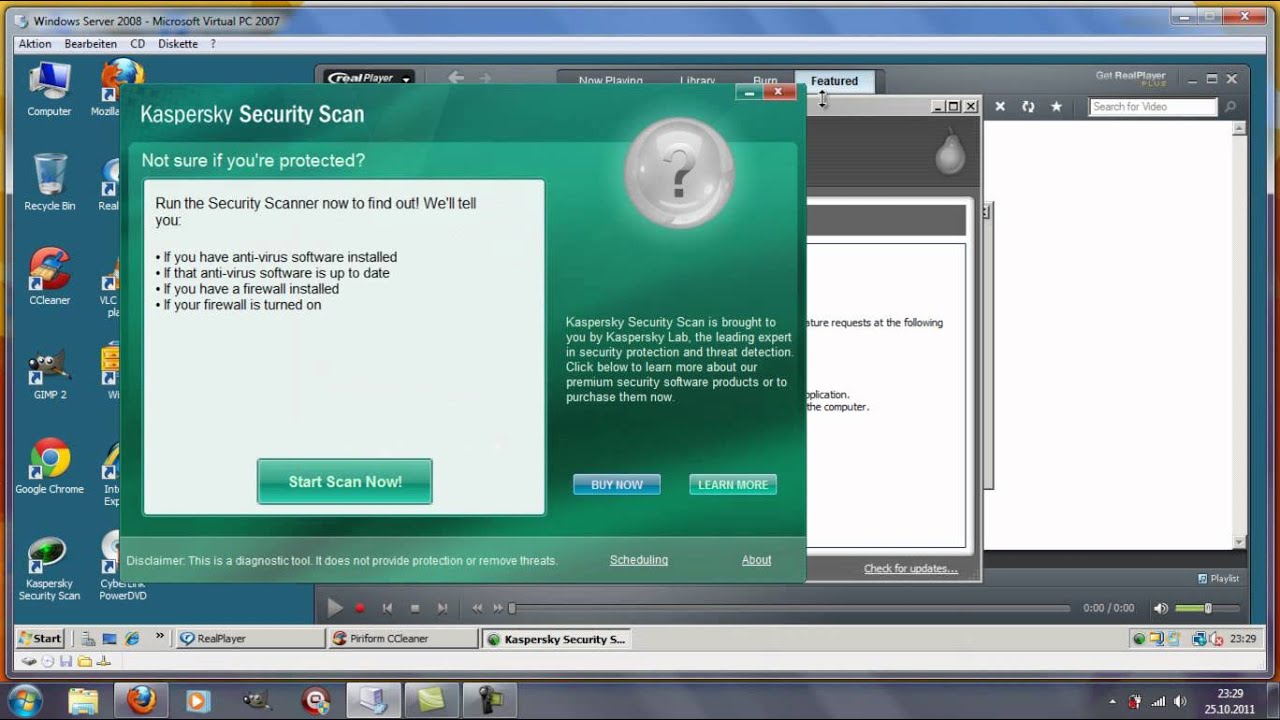The image size is (1280, 720).
Task: Go back using RealPlayer's left arrow
Action: point(456,78)
